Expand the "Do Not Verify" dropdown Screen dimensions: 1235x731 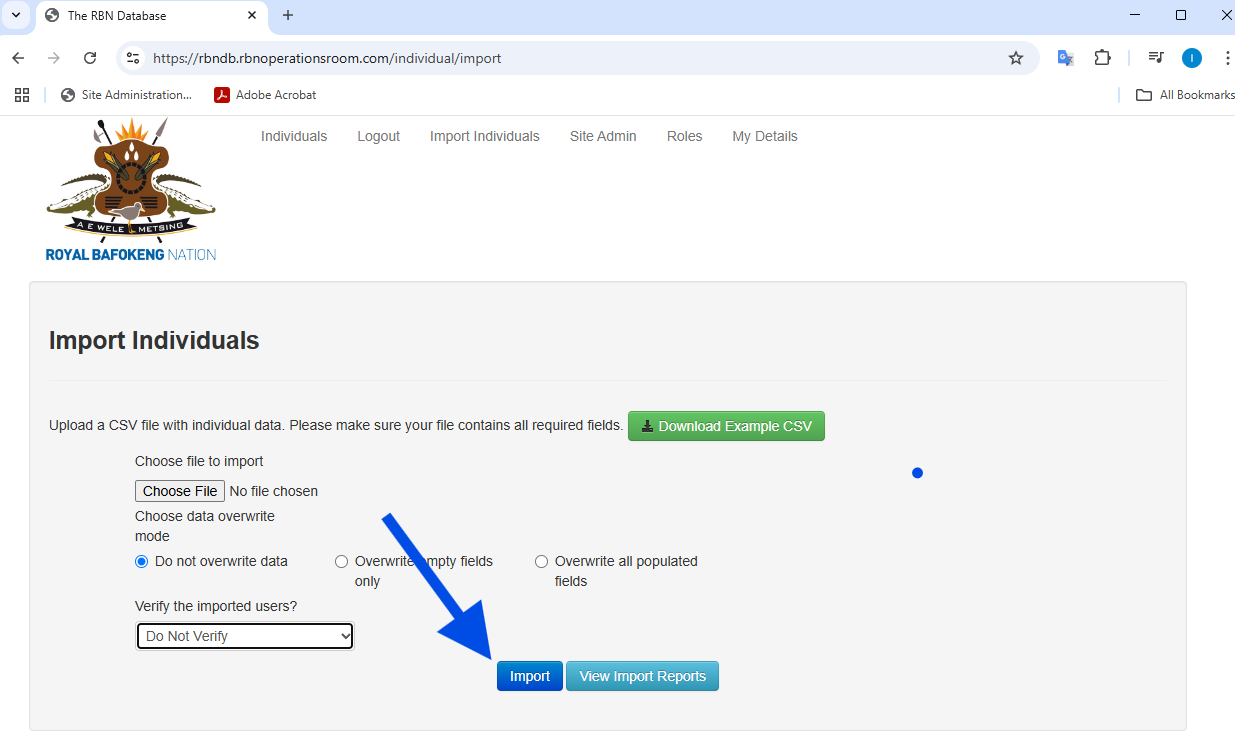click(x=245, y=636)
